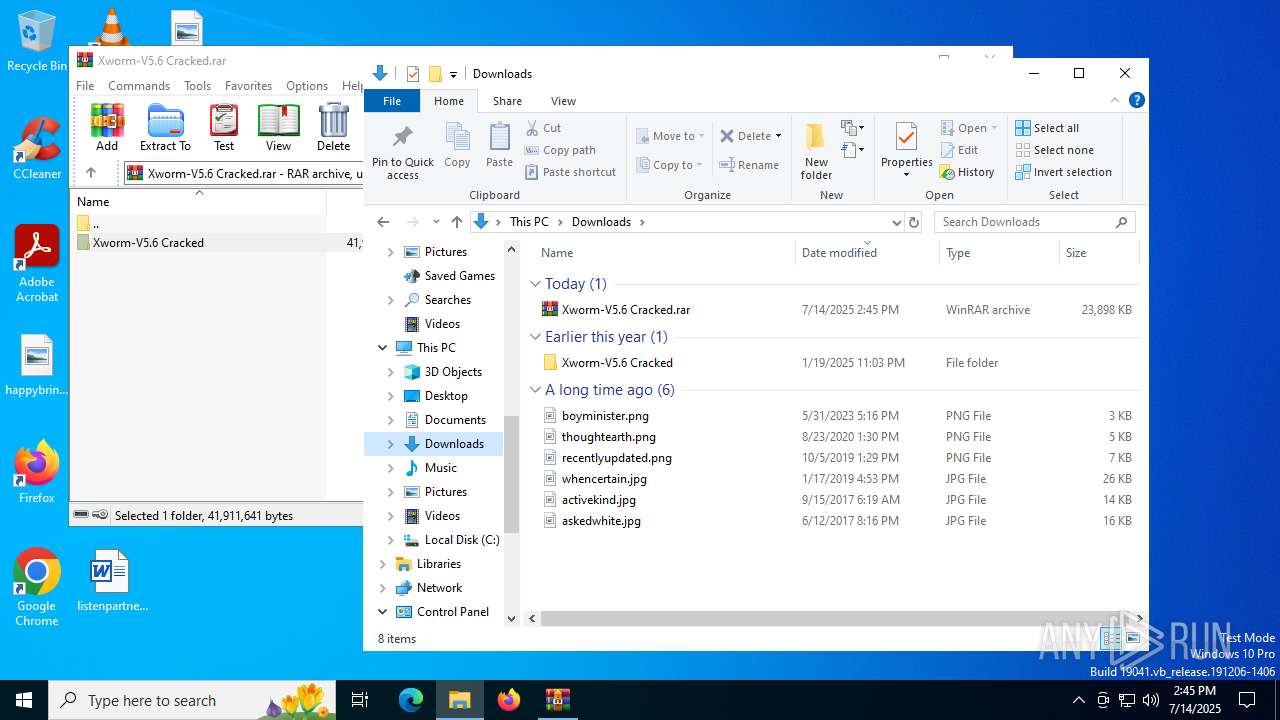Image resolution: width=1280 pixels, height=720 pixels.
Task: Click the WinRAR Add archive icon
Action: coord(107,127)
